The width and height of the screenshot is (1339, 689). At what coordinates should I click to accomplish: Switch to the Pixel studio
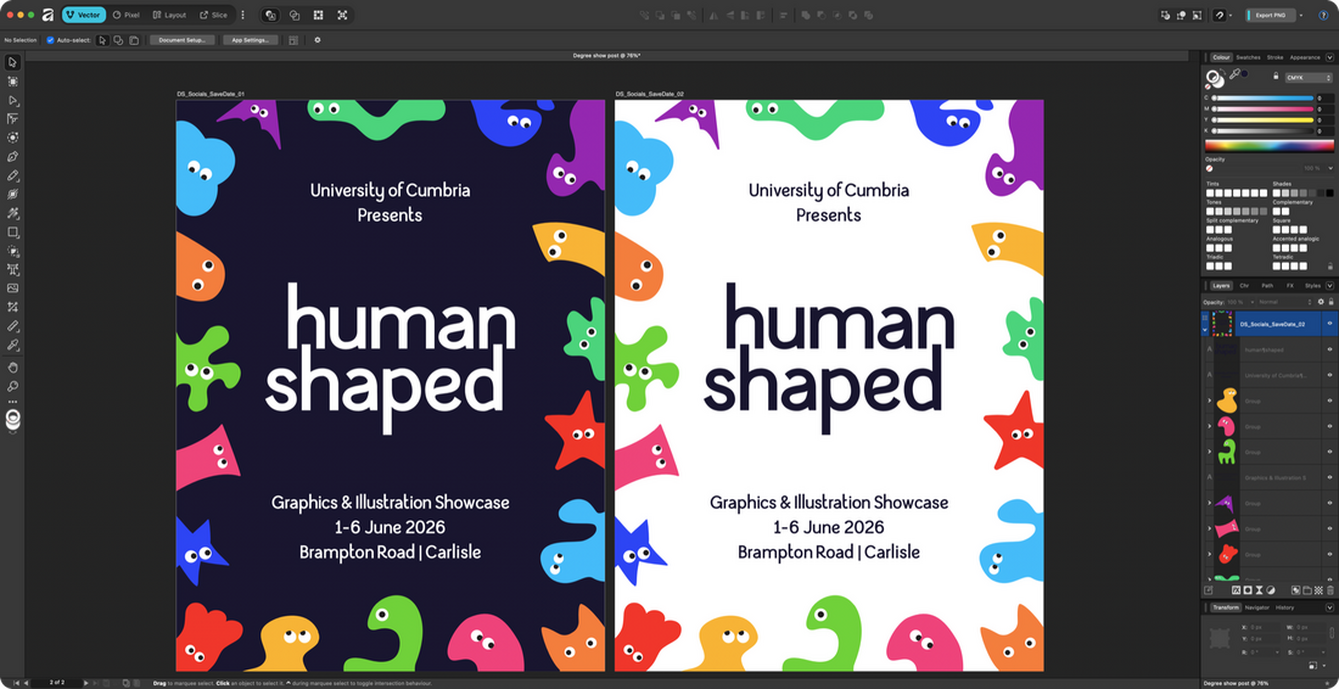coord(126,15)
